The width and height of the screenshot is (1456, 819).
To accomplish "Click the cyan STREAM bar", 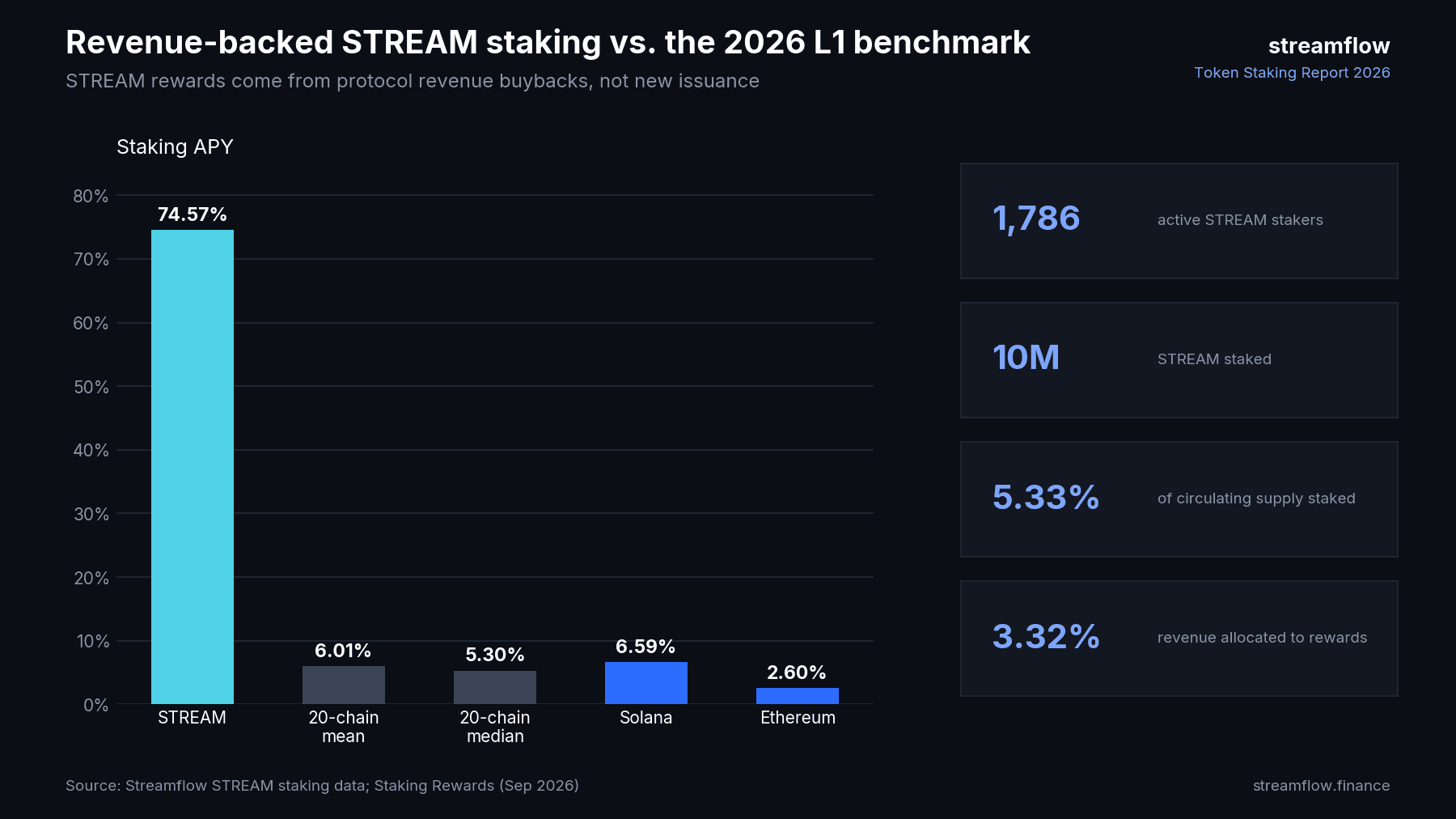I will pyautogui.click(x=193, y=467).
